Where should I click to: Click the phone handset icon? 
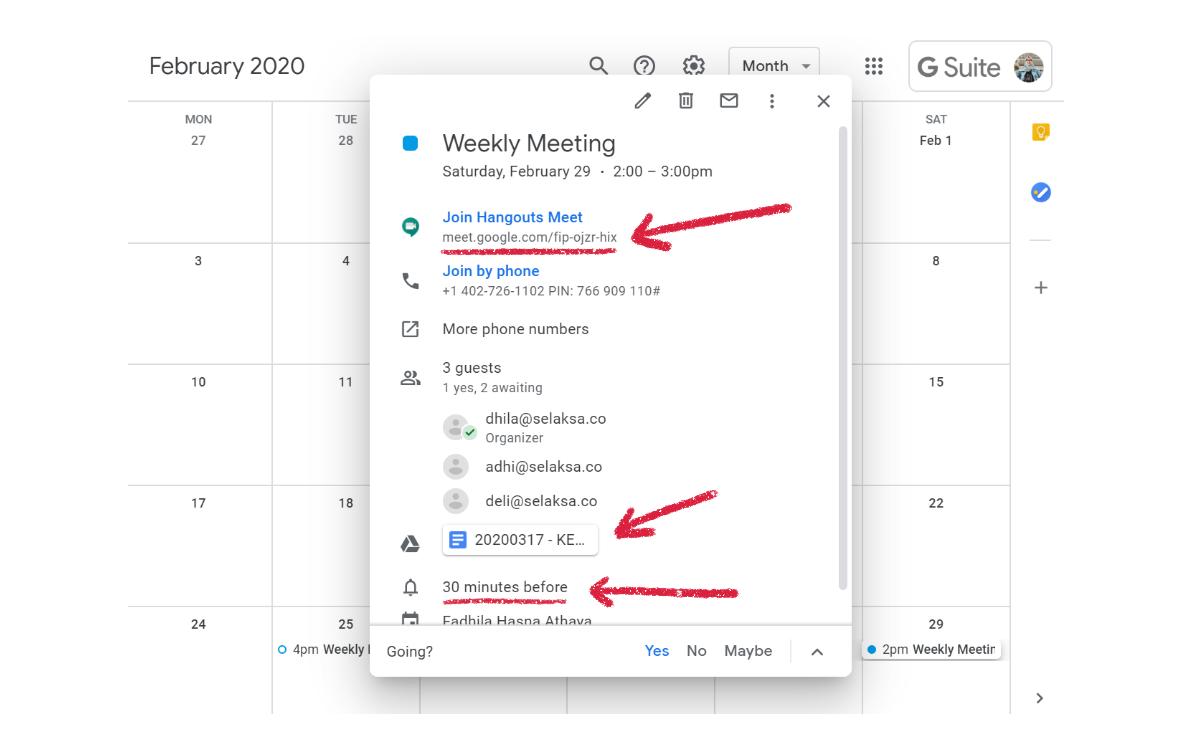coord(410,281)
